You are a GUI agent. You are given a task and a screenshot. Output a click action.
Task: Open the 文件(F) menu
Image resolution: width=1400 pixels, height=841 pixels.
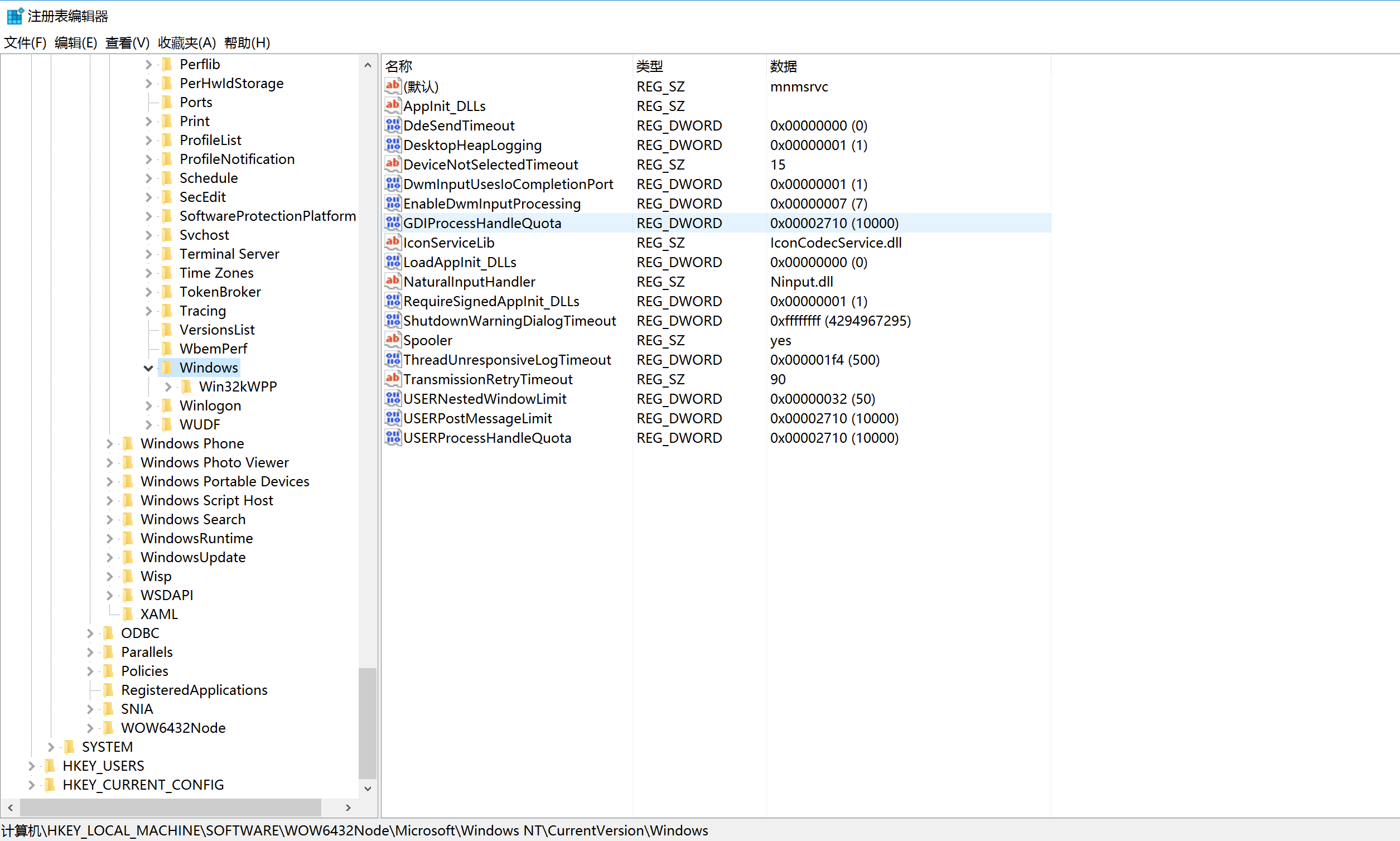(25, 43)
